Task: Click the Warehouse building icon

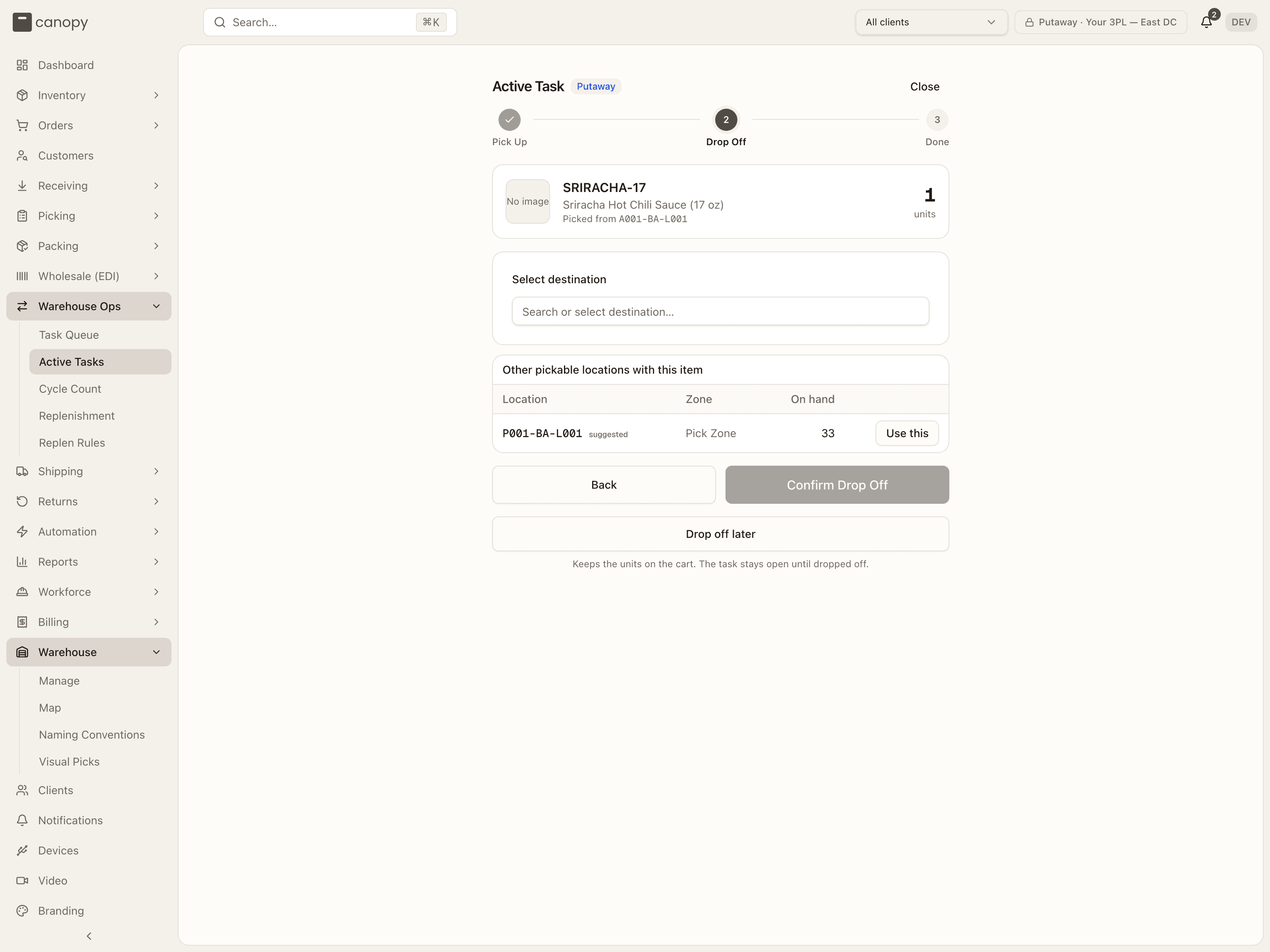Action: (22, 652)
